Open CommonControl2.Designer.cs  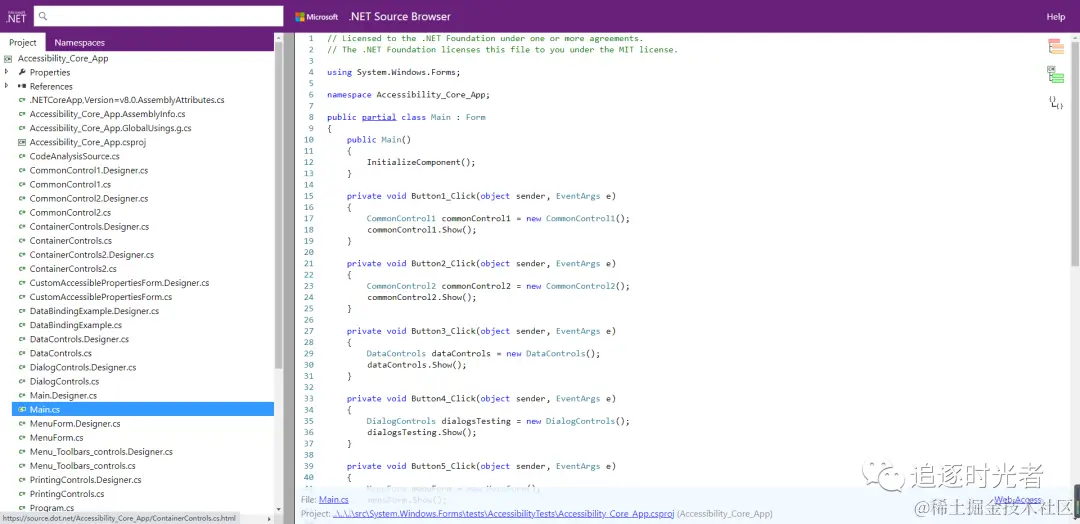[89, 198]
